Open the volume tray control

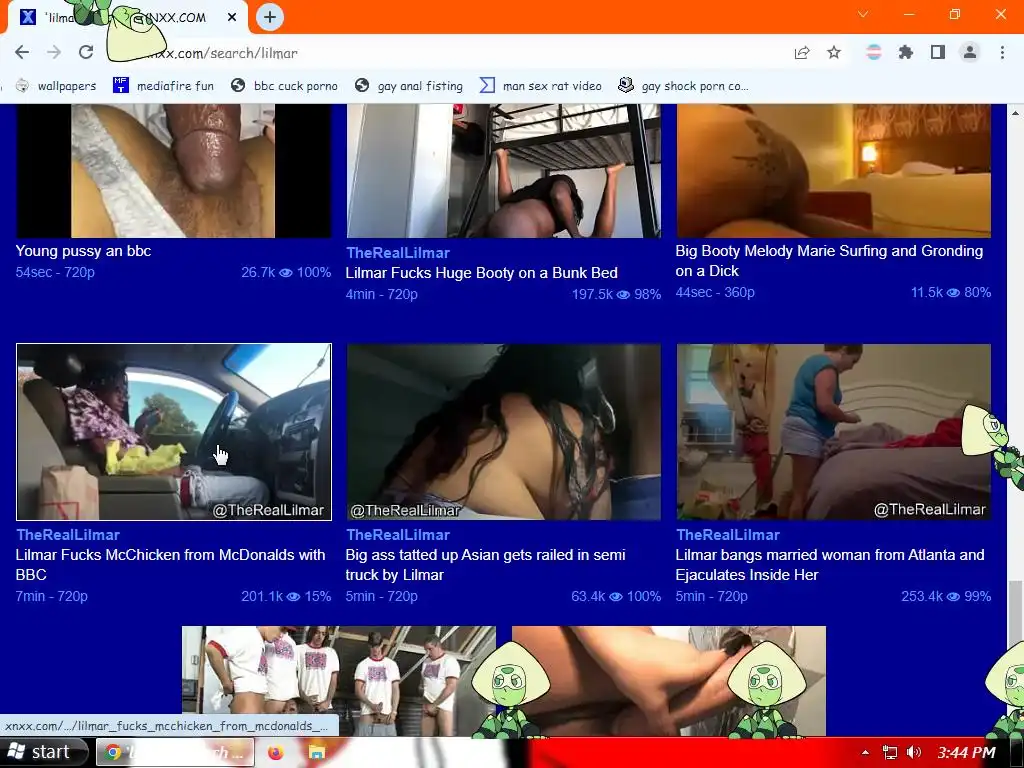tap(914, 752)
